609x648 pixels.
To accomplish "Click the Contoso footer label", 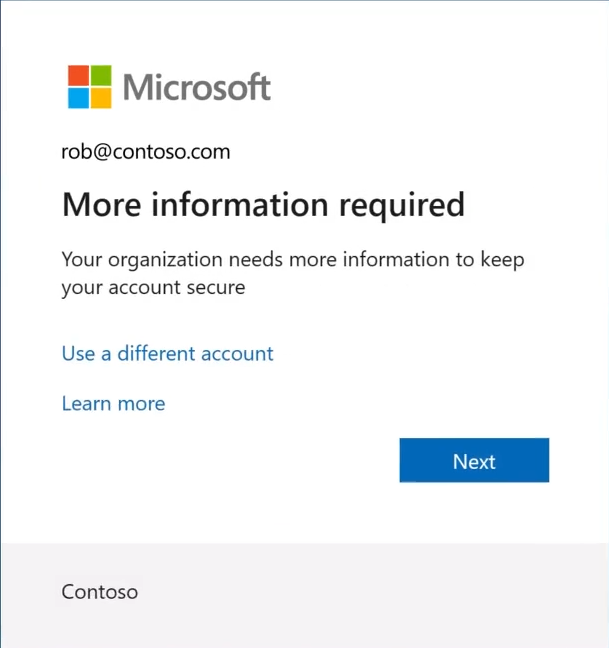I will point(100,592).
